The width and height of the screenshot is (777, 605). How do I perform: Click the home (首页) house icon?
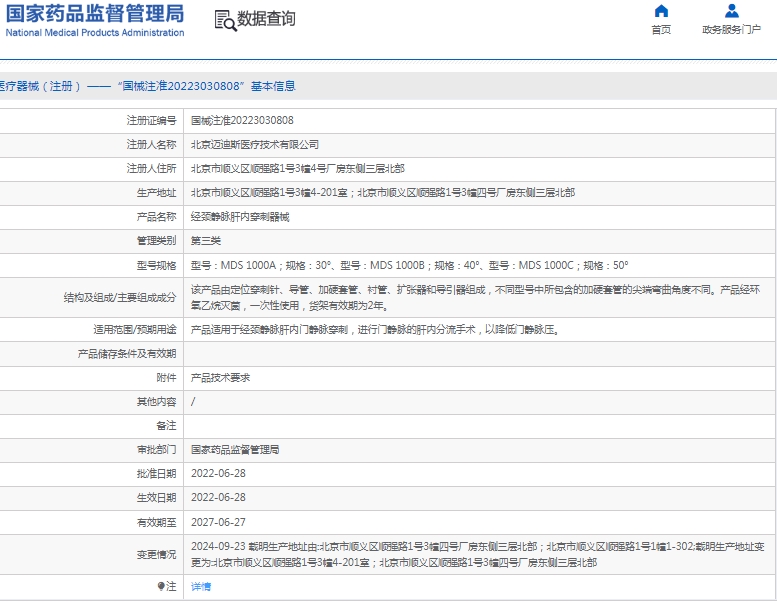[661, 11]
